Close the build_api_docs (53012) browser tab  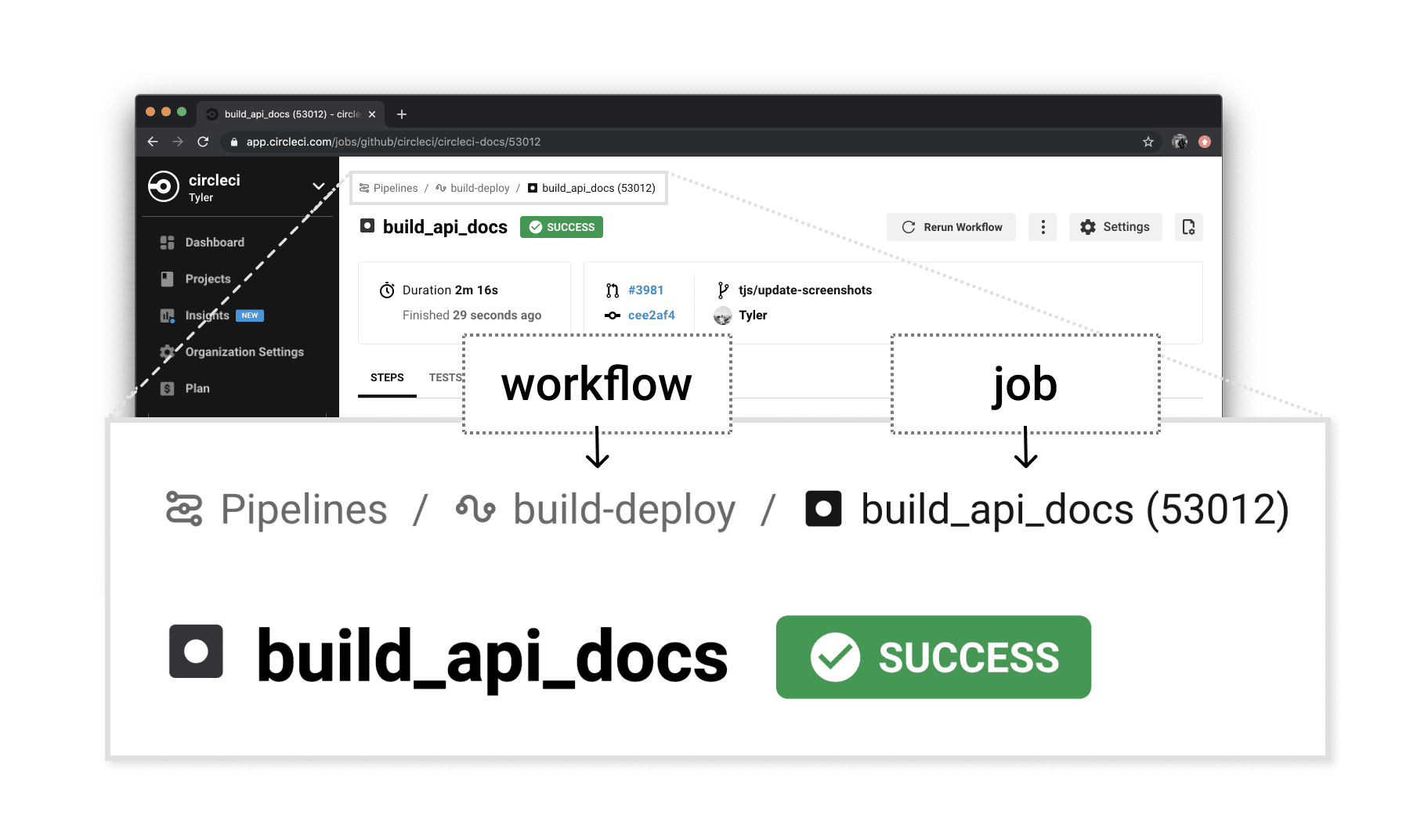pyautogui.click(x=372, y=114)
